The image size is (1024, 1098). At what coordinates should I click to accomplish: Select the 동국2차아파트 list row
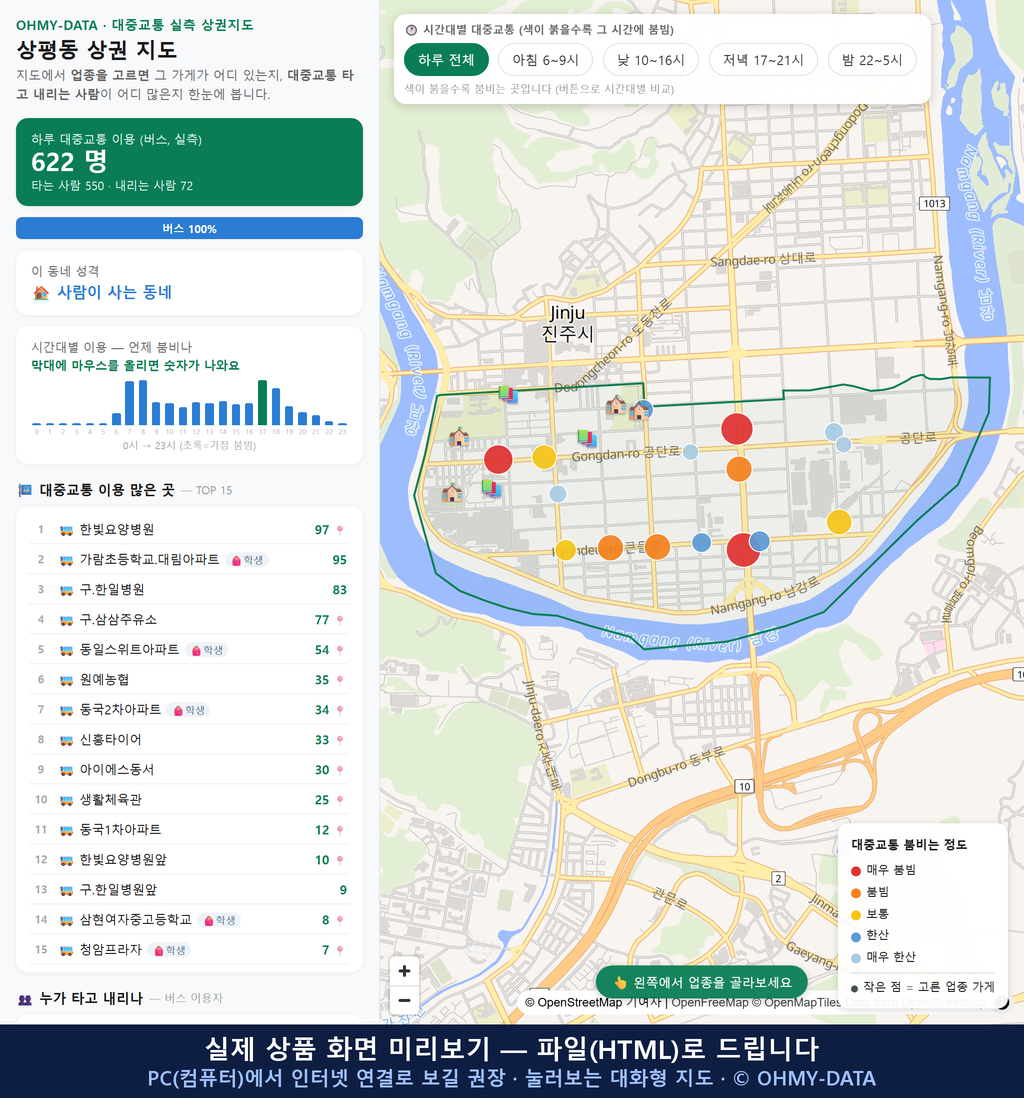[x=189, y=710]
